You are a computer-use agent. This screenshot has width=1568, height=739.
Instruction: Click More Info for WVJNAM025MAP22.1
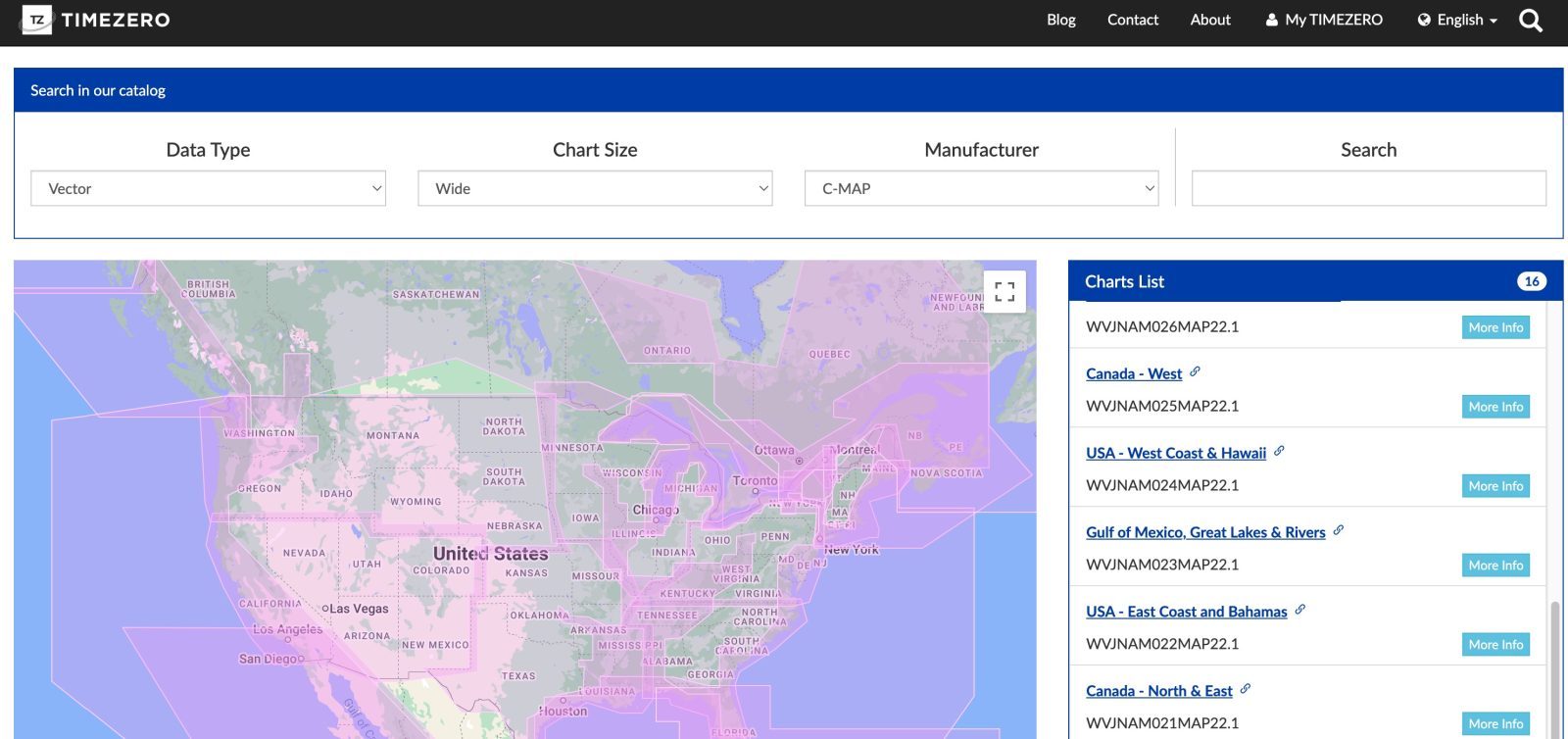point(1495,407)
